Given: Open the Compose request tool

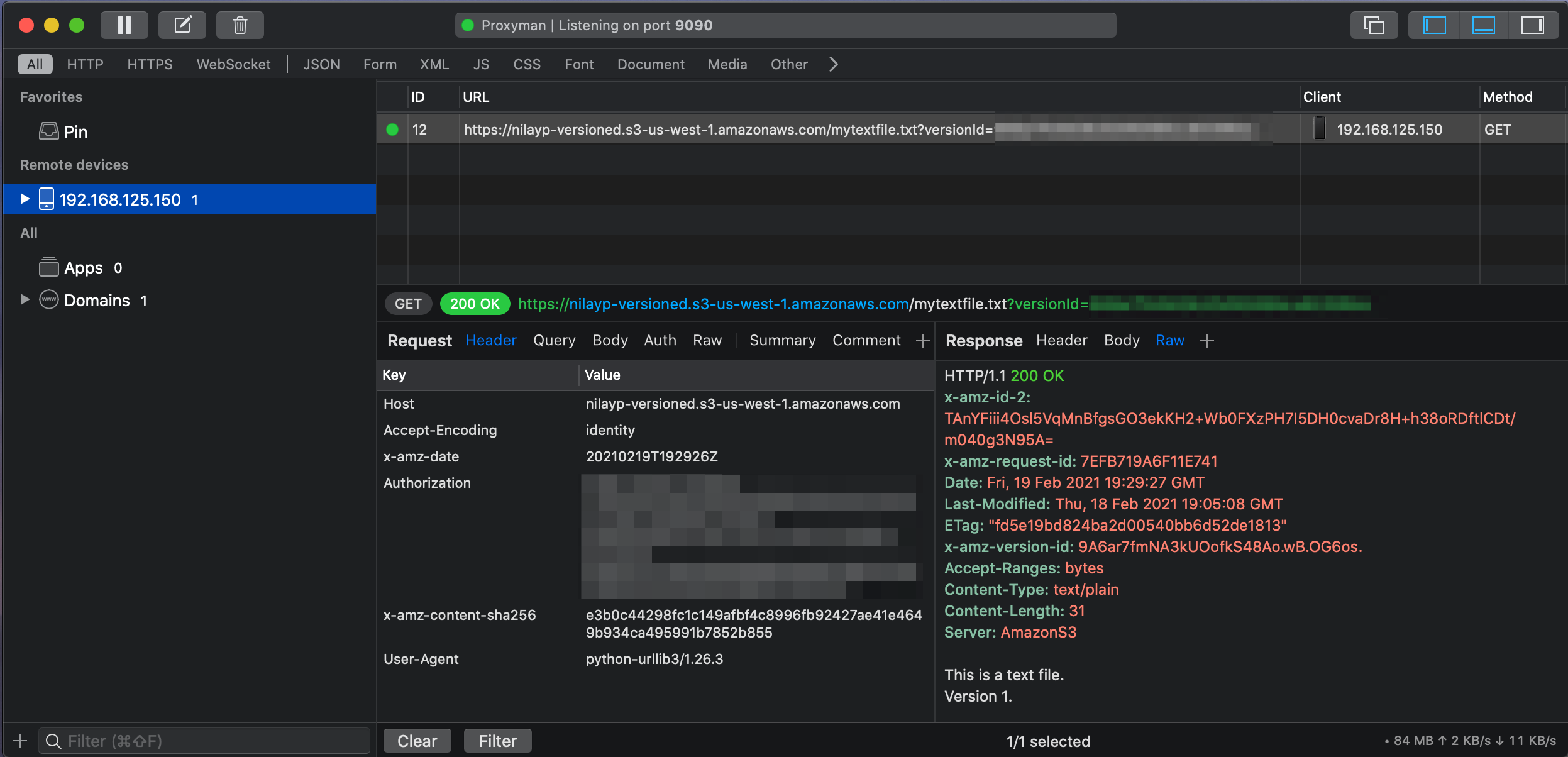Looking at the screenshot, I should [182, 25].
